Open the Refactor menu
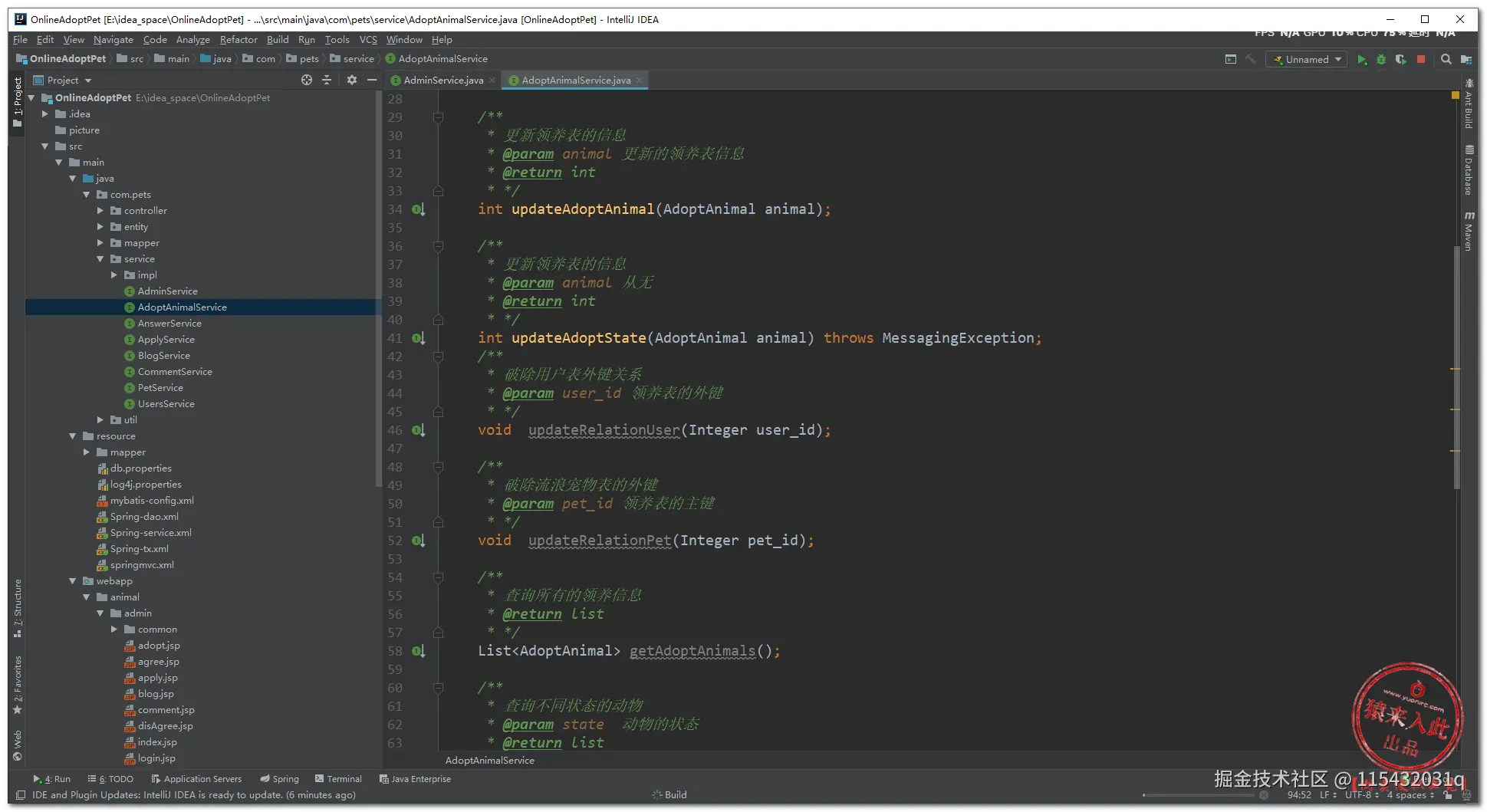Image resolution: width=1487 pixels, height=812 pixels. 239,40
